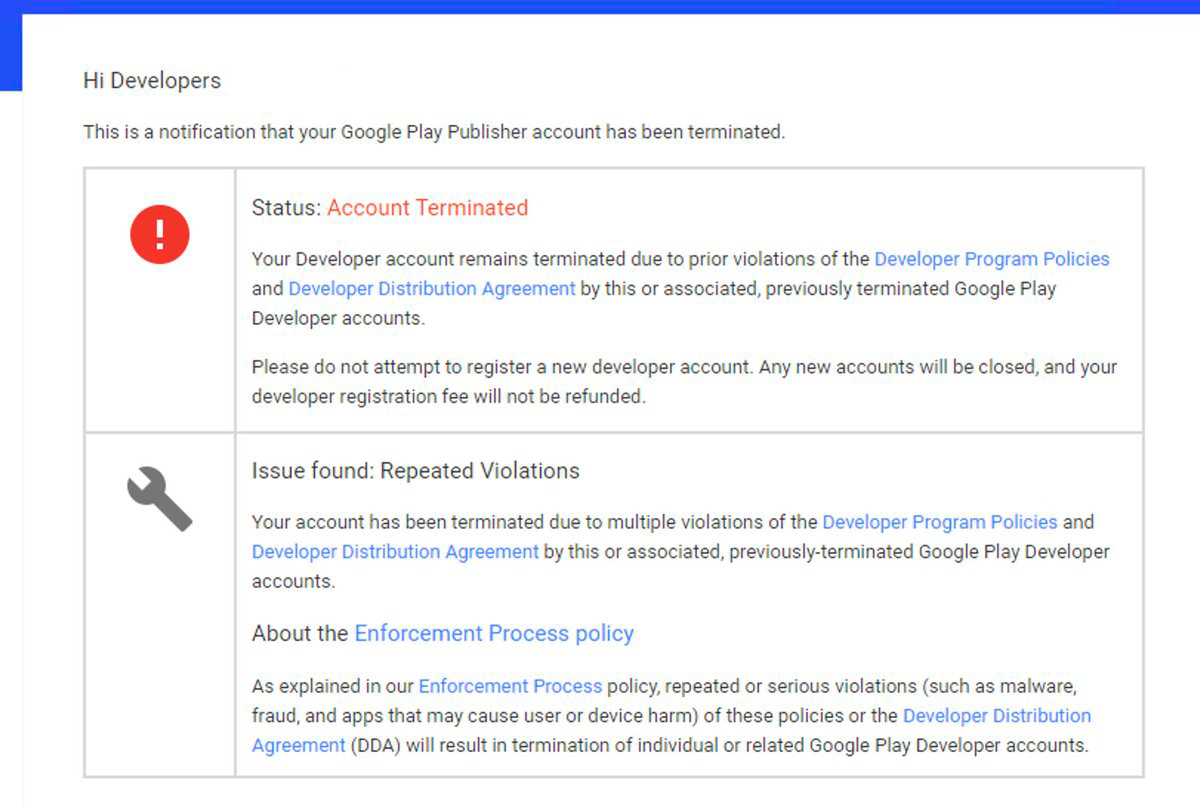Click Enforcement Process link in the last paragraph
Screen dimensions: 1200x806
point(510,686)
